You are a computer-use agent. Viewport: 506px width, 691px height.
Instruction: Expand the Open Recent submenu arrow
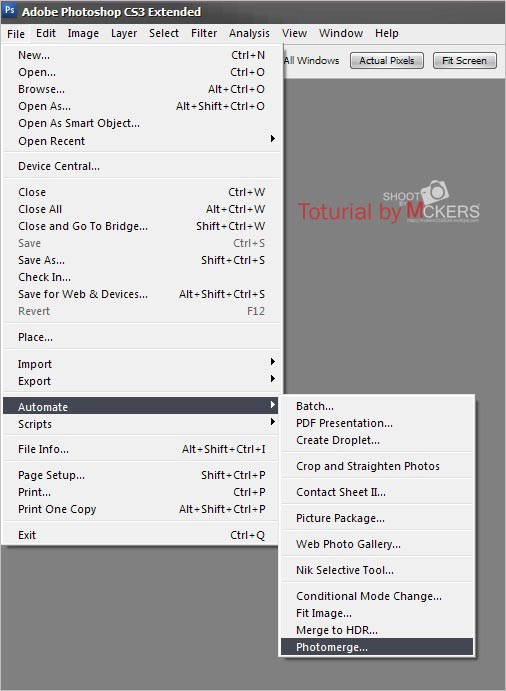point(273,139)
